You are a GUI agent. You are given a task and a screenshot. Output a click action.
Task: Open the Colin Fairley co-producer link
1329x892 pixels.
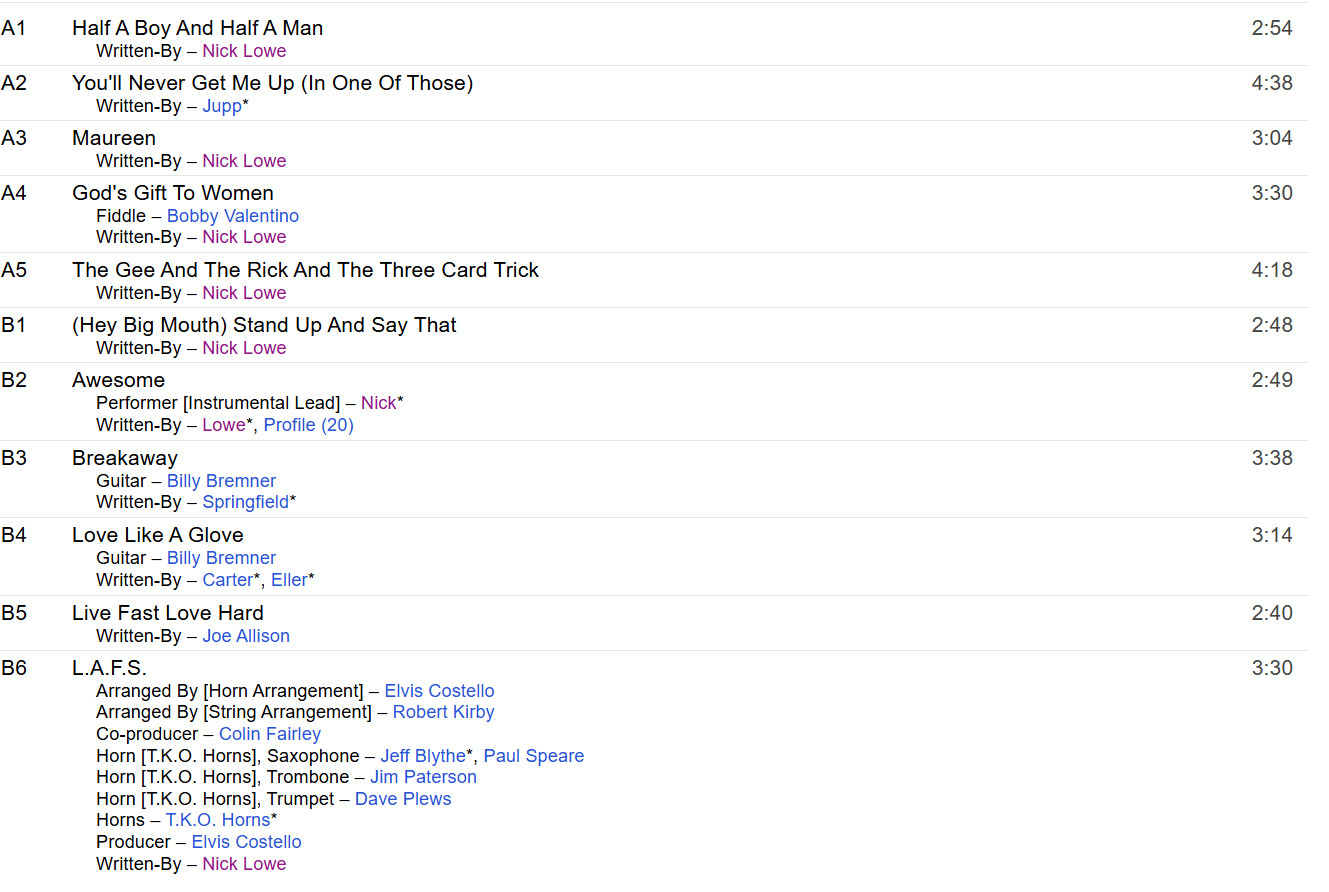(x=270, y=734)
